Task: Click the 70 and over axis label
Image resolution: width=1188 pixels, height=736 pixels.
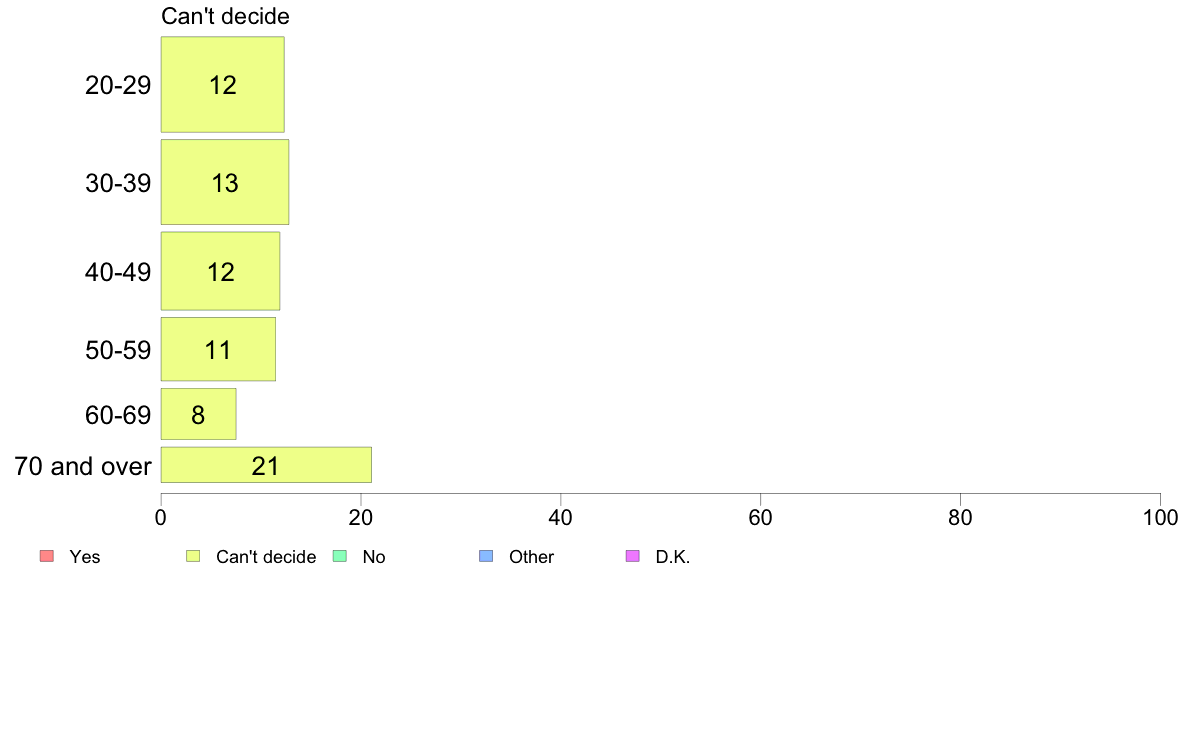Action: point(83,465)
